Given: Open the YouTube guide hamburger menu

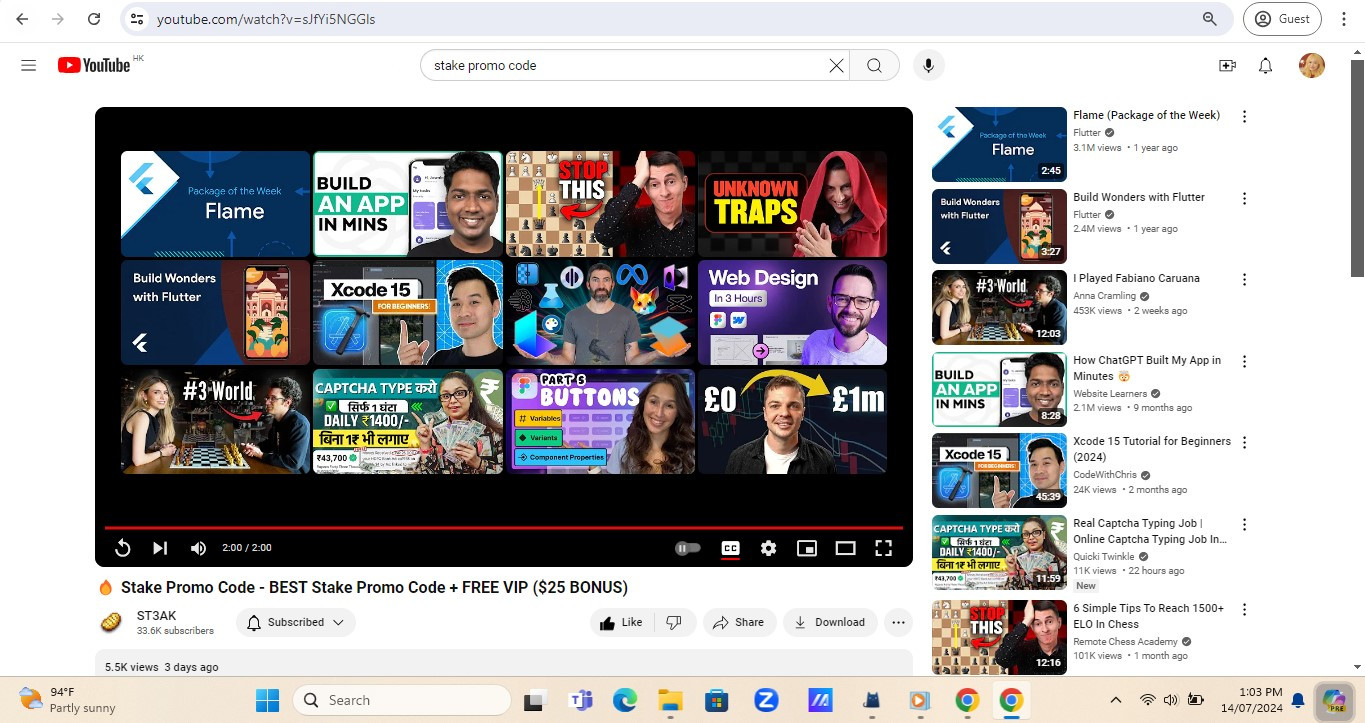Looking at the screenshot, I should (x=28, y=66).
